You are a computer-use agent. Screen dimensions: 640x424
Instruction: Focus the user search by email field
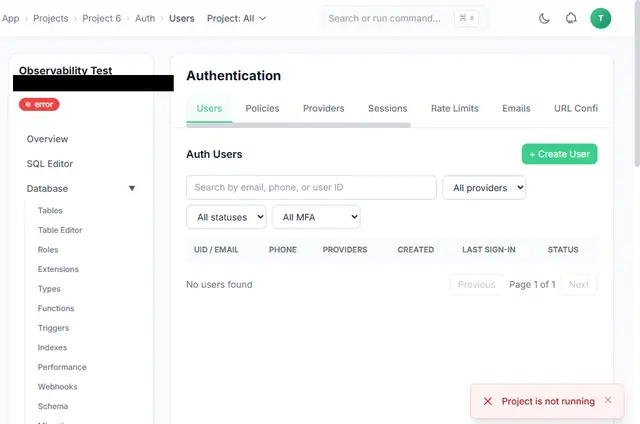311,187
